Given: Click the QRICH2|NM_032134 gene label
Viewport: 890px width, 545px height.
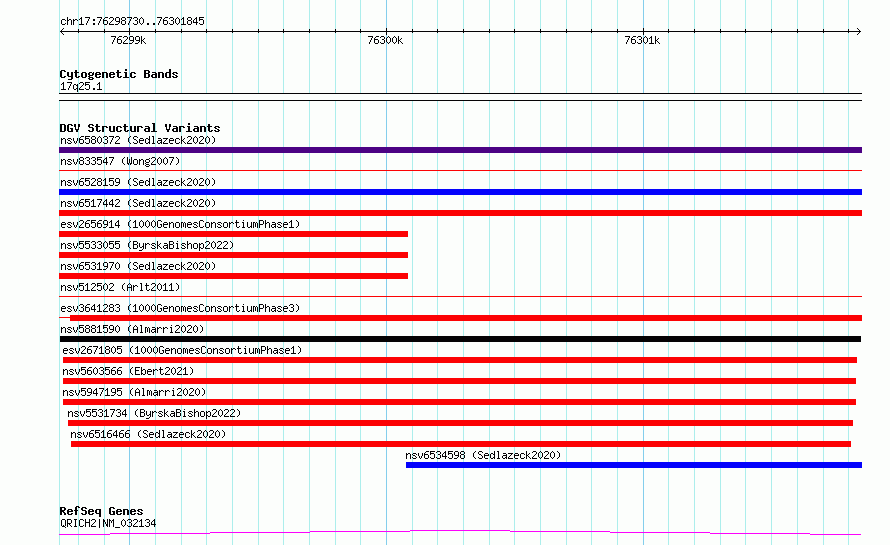Looking at the screenshot, I should click(108, 523).
